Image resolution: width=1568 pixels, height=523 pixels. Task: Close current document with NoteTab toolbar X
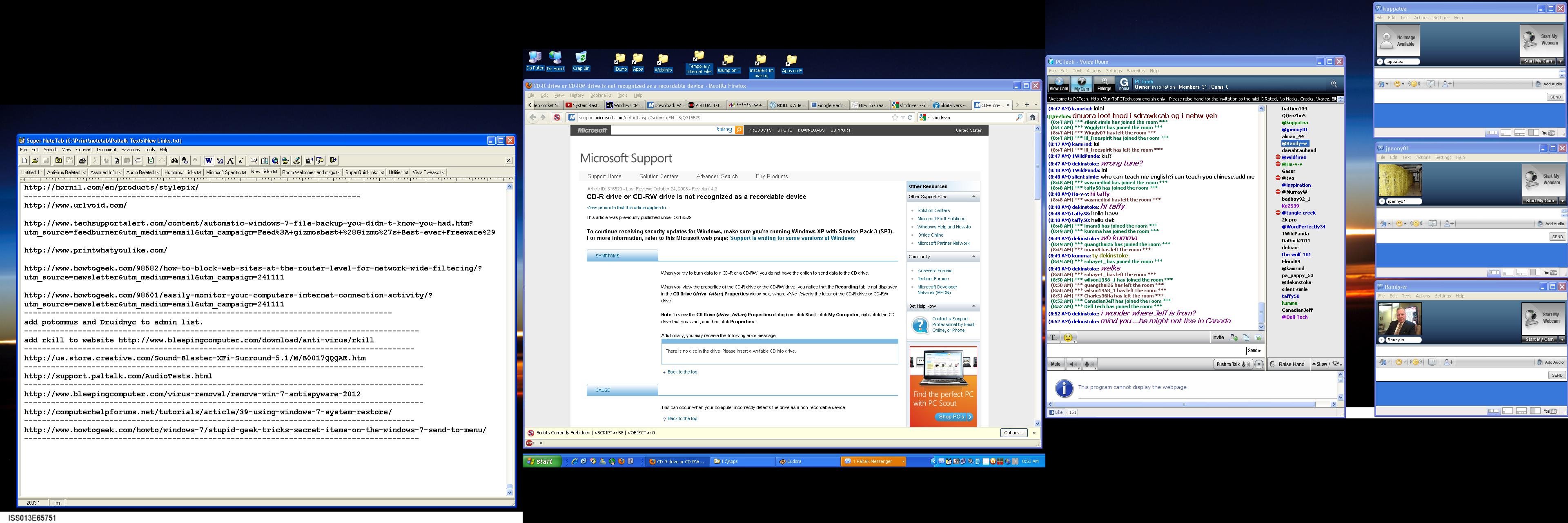point(508,161)
